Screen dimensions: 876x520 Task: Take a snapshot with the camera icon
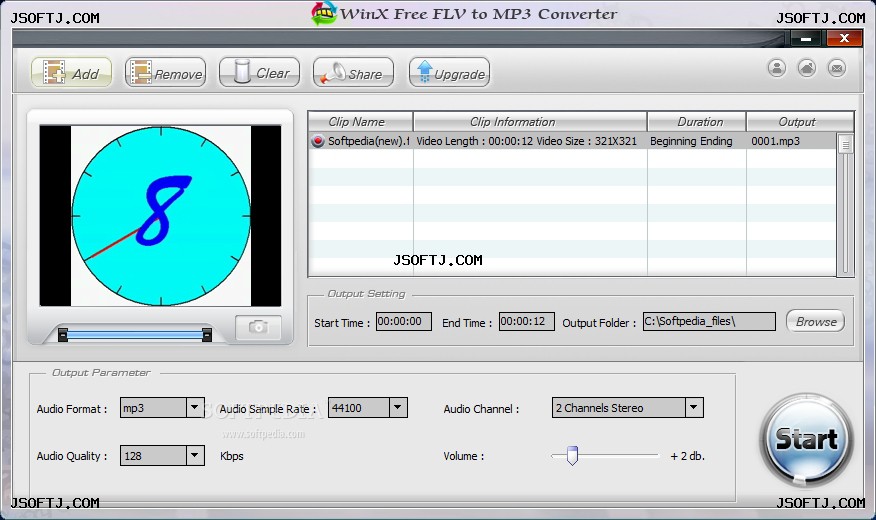coord(258,327)
